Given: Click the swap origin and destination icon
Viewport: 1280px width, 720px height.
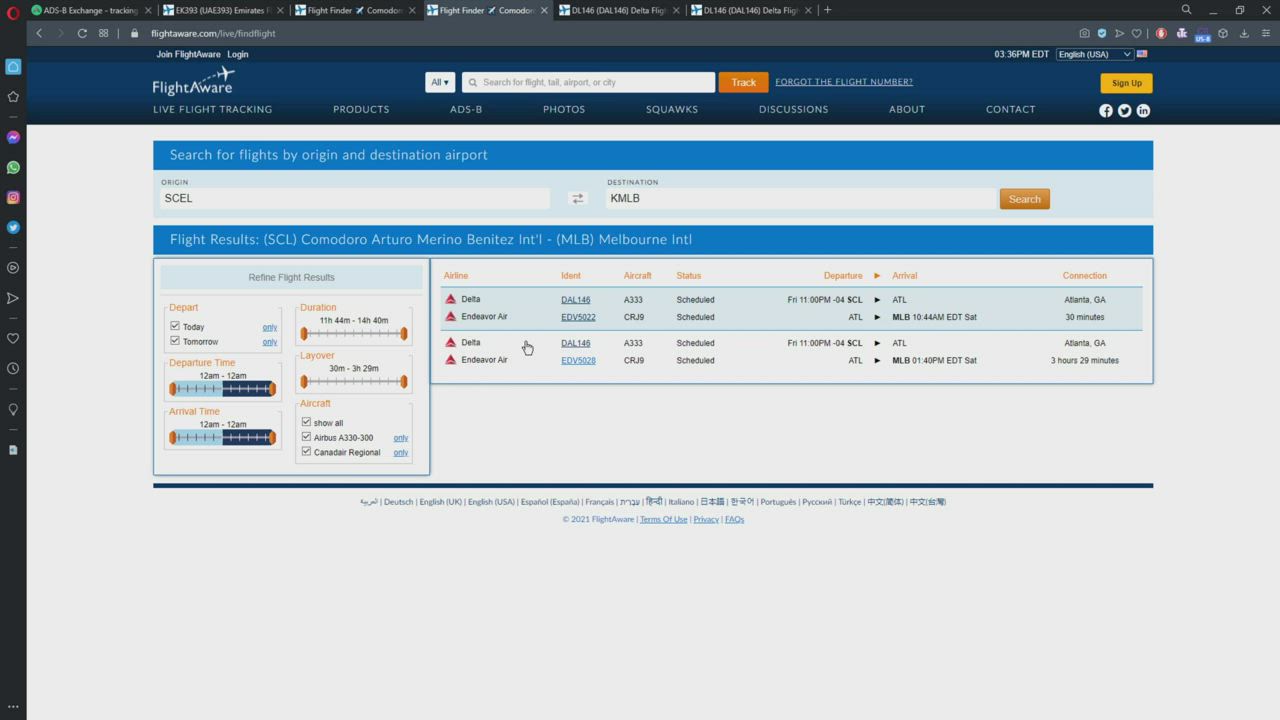Looking at the screenshot, I should click(577, 199).
